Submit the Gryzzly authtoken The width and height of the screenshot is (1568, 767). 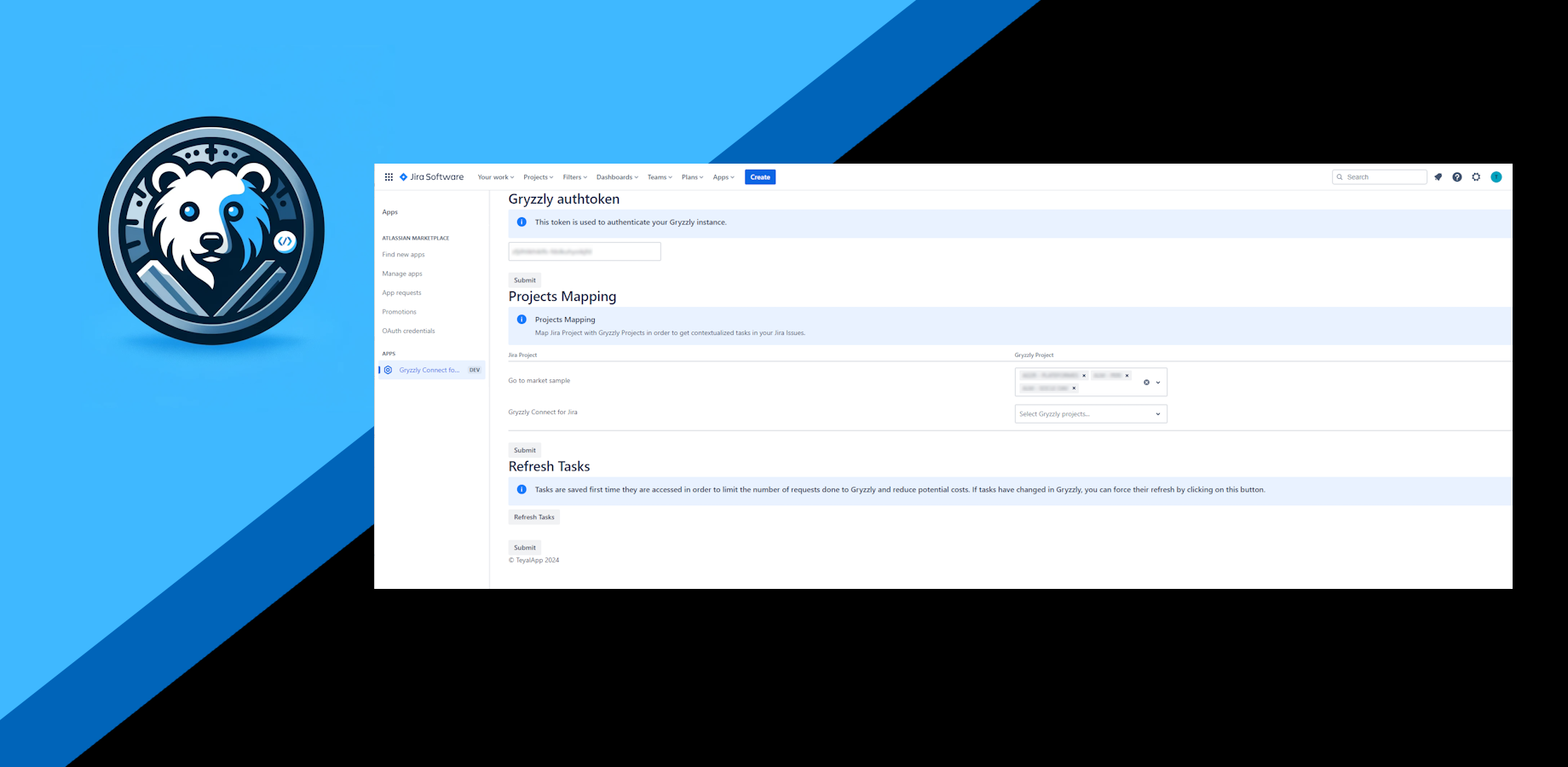525,280
